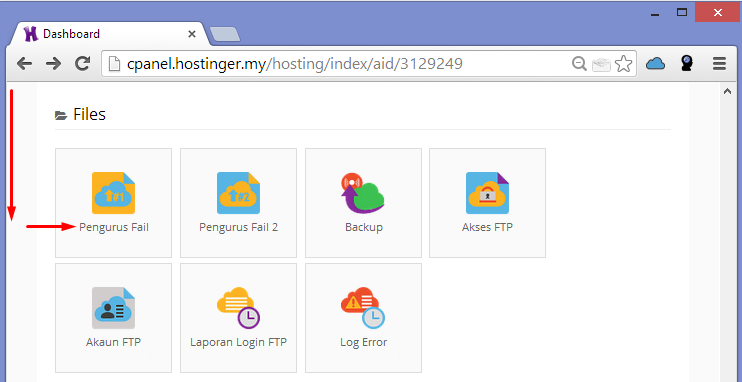Click the cpanel.hostinger.my address bar URL
The image size is (742, 382).
294,63
